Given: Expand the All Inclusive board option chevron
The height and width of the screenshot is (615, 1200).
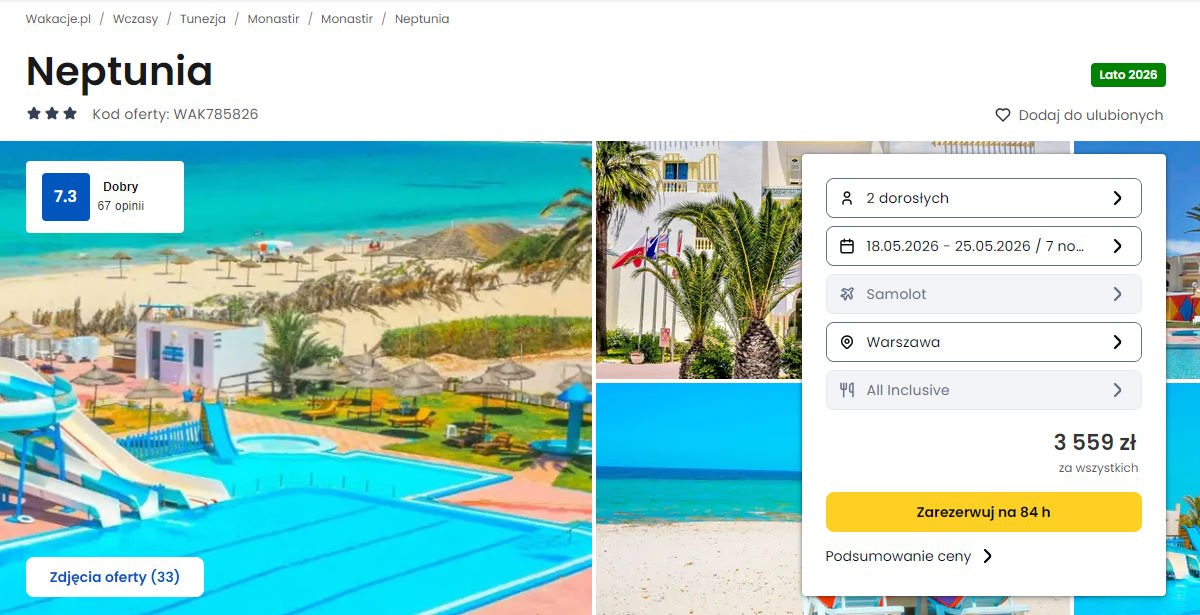Looking at the screenshot, I should tap(1118, 390).
